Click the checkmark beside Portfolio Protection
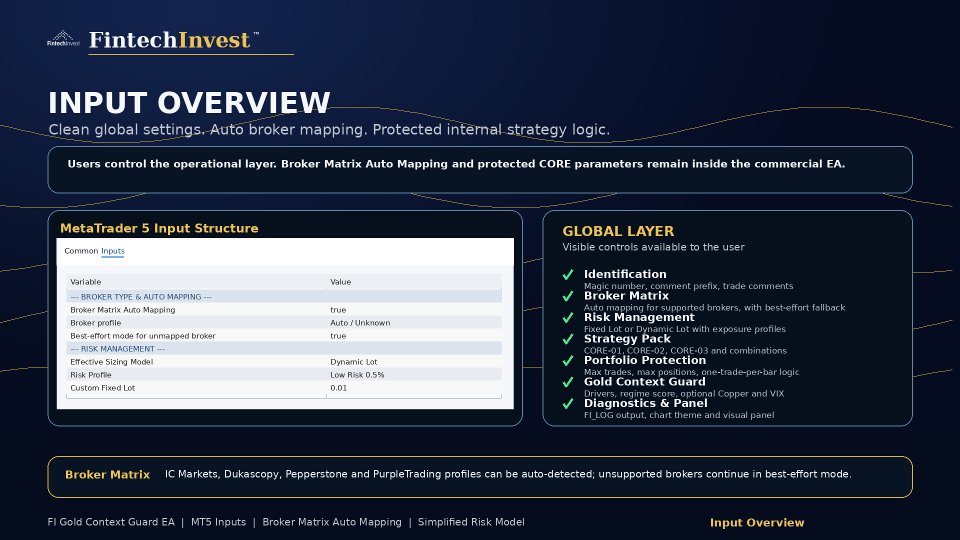Screen dimensions: 960x540 [568, 360]
